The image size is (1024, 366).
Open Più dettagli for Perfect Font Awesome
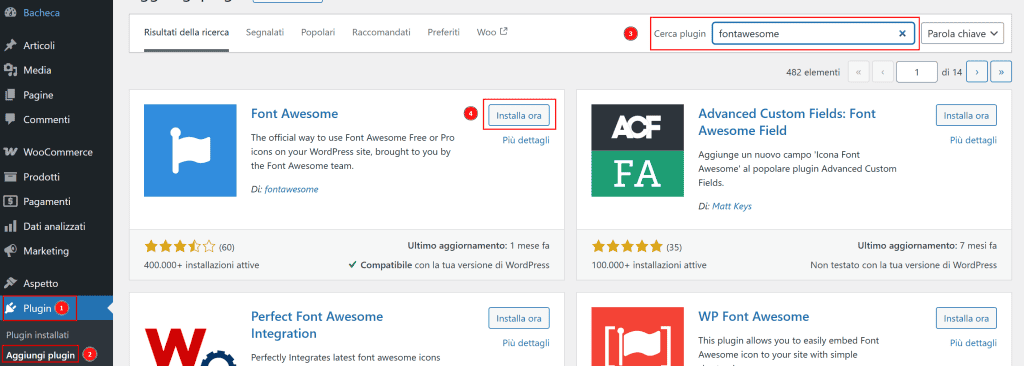(x=526, y=342)
